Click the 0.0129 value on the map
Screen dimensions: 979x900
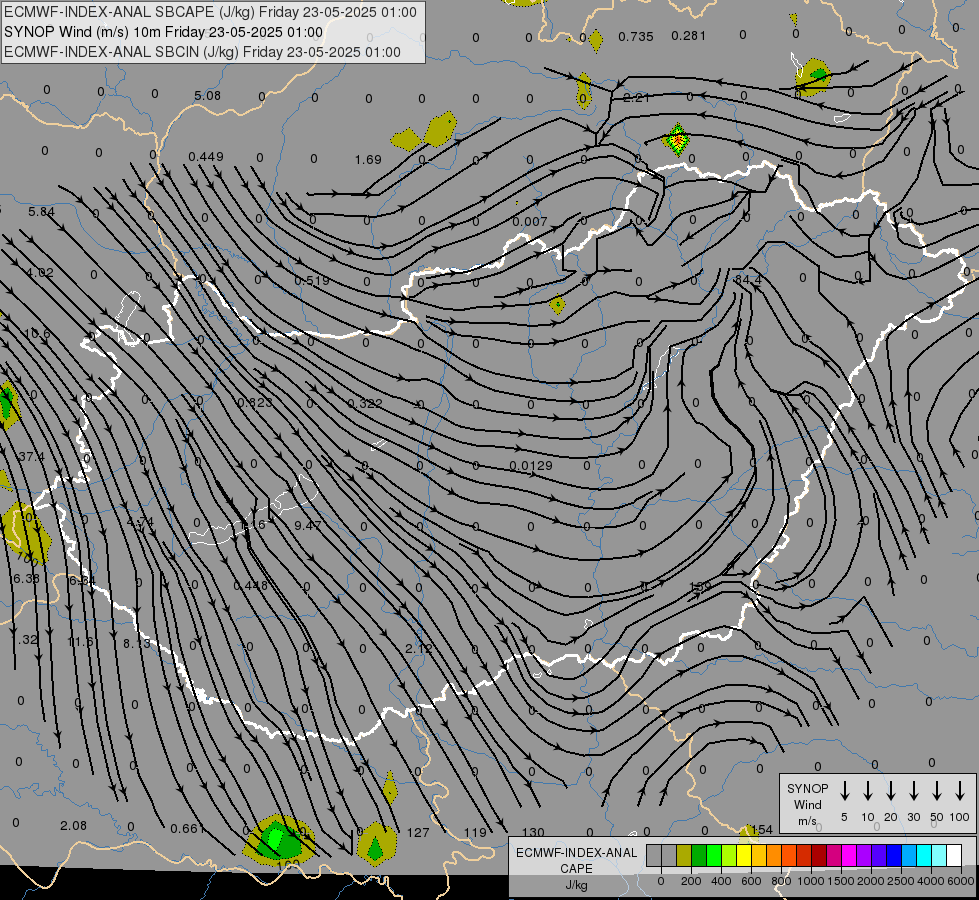coord(531,465)
